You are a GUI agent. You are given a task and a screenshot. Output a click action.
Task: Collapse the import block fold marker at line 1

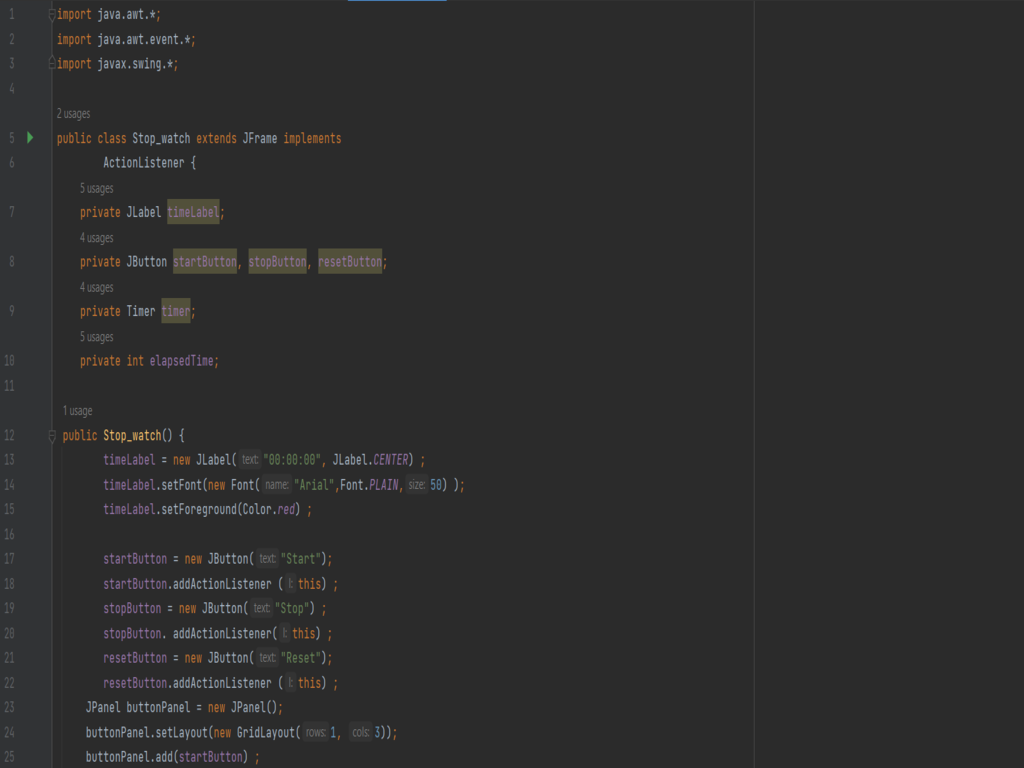(x=52, y=15)
